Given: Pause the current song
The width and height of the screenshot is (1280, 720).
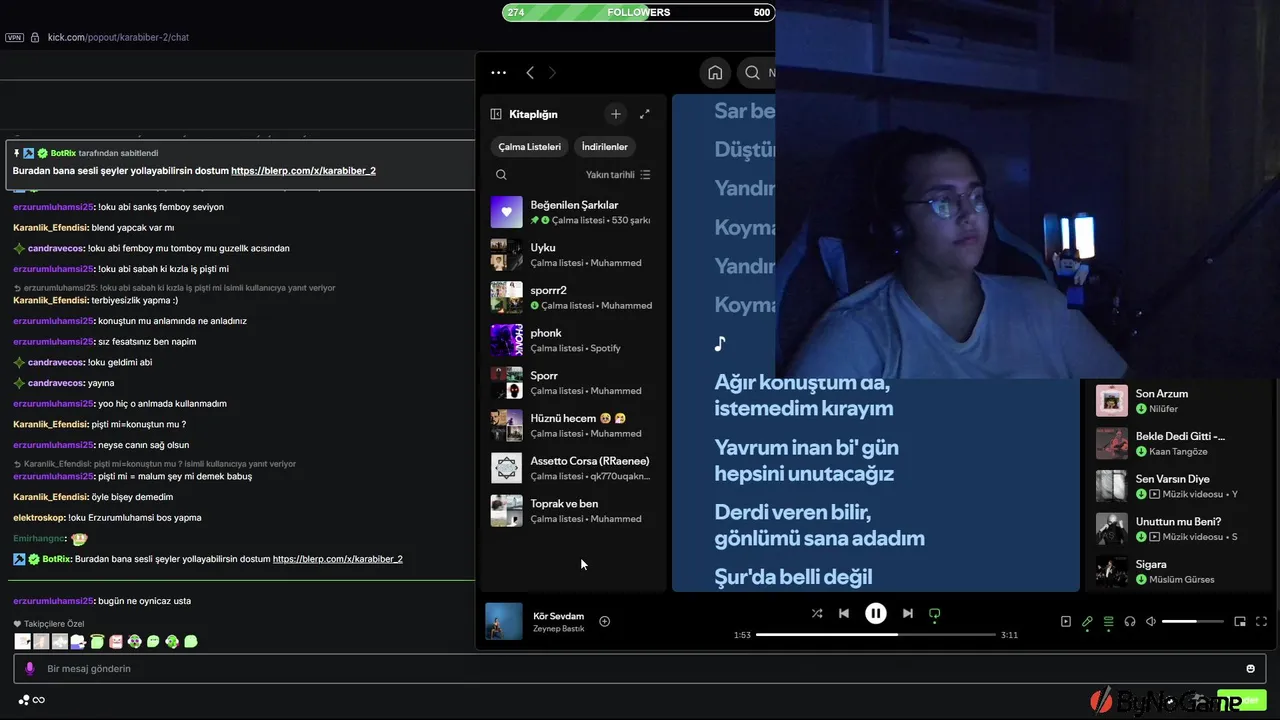Looking at the screenshot, I should click(x=875, y=613).
